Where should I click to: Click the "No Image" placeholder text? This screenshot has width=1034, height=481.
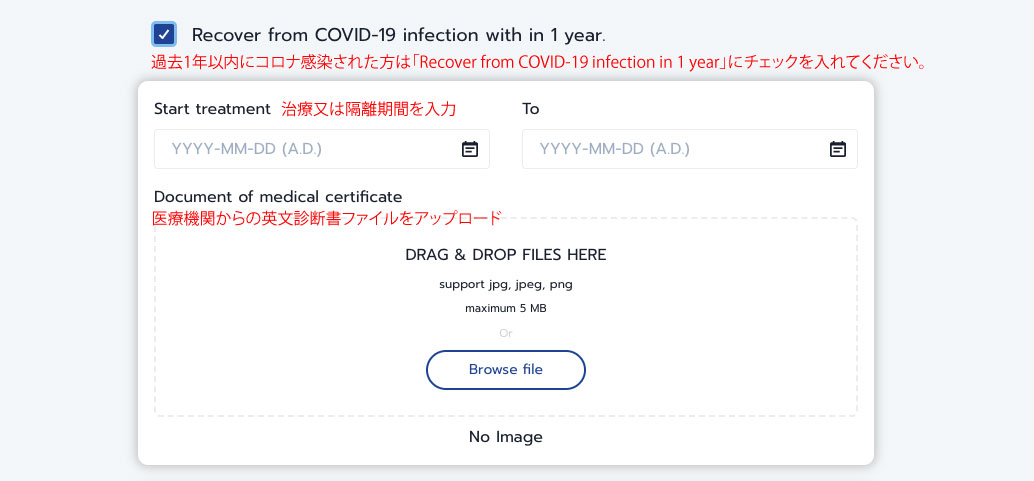pyautogui.click(x=506, y=437)
